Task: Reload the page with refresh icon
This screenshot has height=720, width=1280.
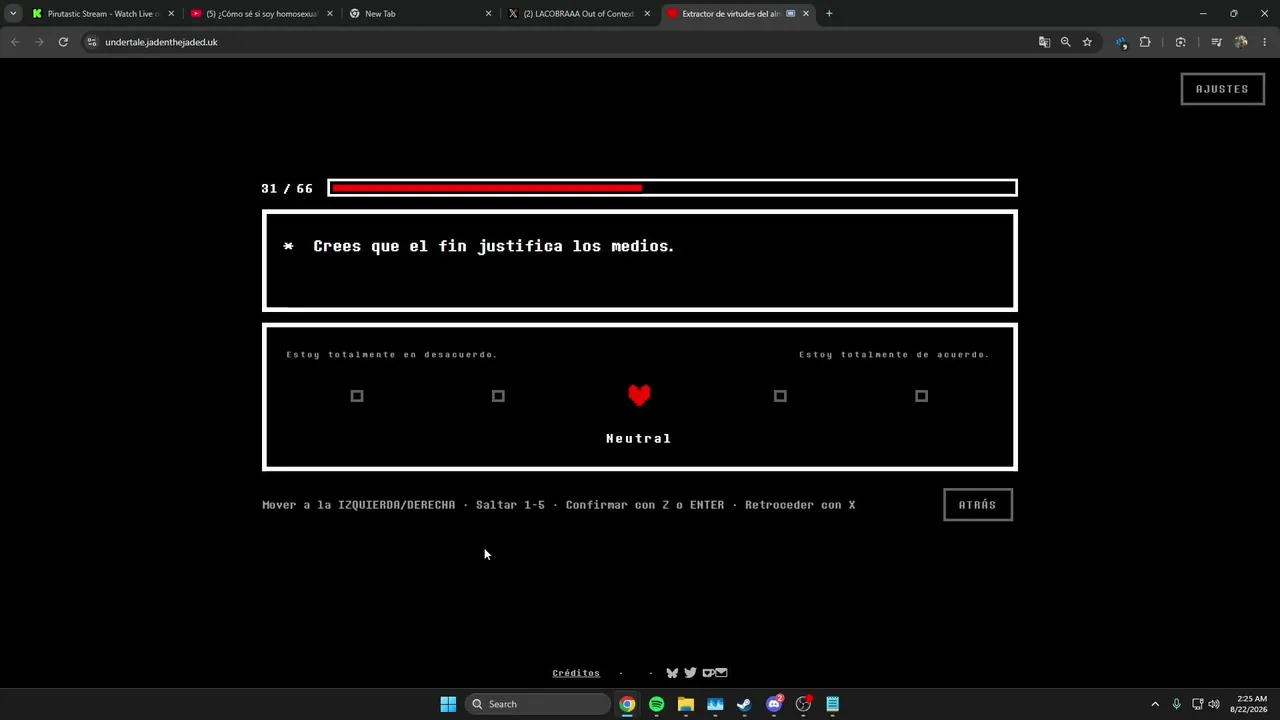Action: [x=63, y=42]
